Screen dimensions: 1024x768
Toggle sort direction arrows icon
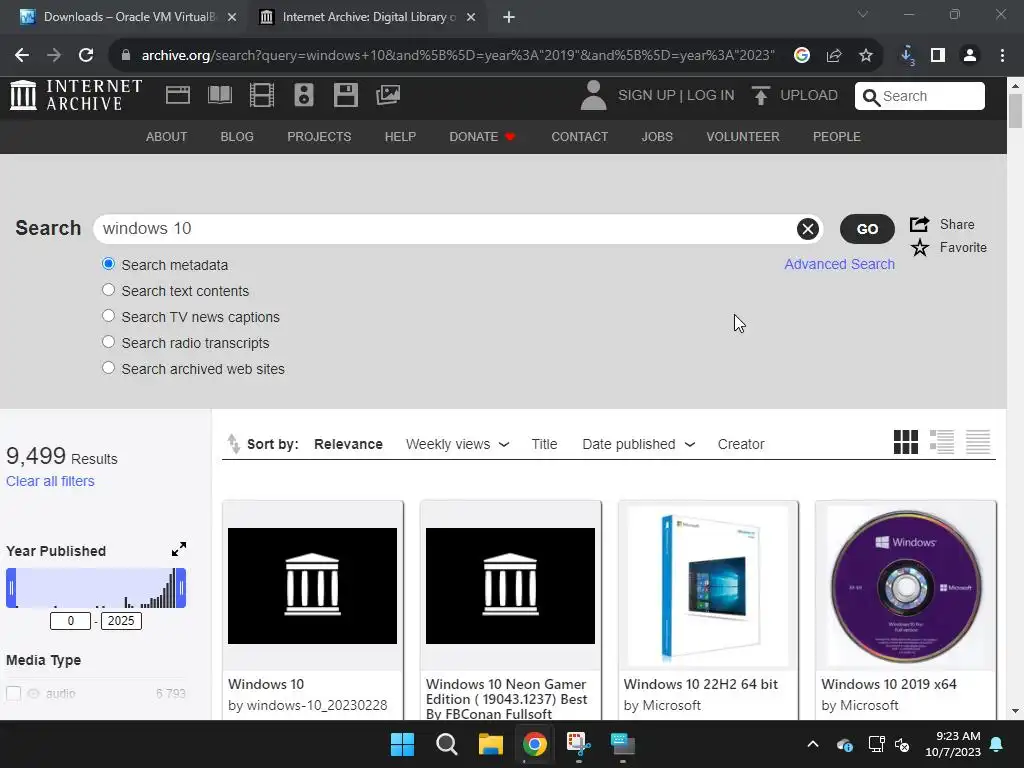coord(233,443)
